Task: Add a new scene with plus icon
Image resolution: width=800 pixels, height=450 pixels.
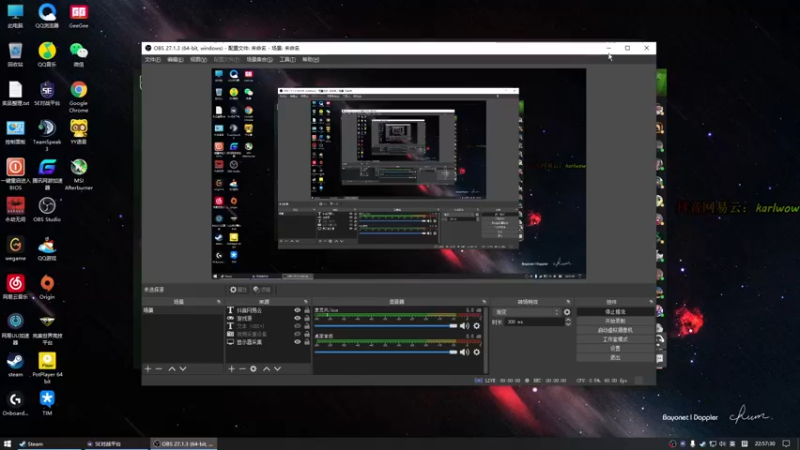Action: pos(148,368)
